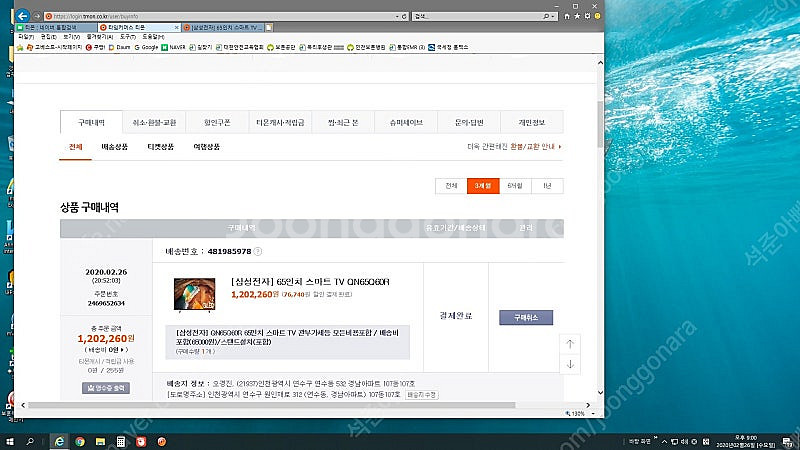
Task: Switch to the 삼성전자 65인치 스마트 TV tab
Action: click(223, 27)
